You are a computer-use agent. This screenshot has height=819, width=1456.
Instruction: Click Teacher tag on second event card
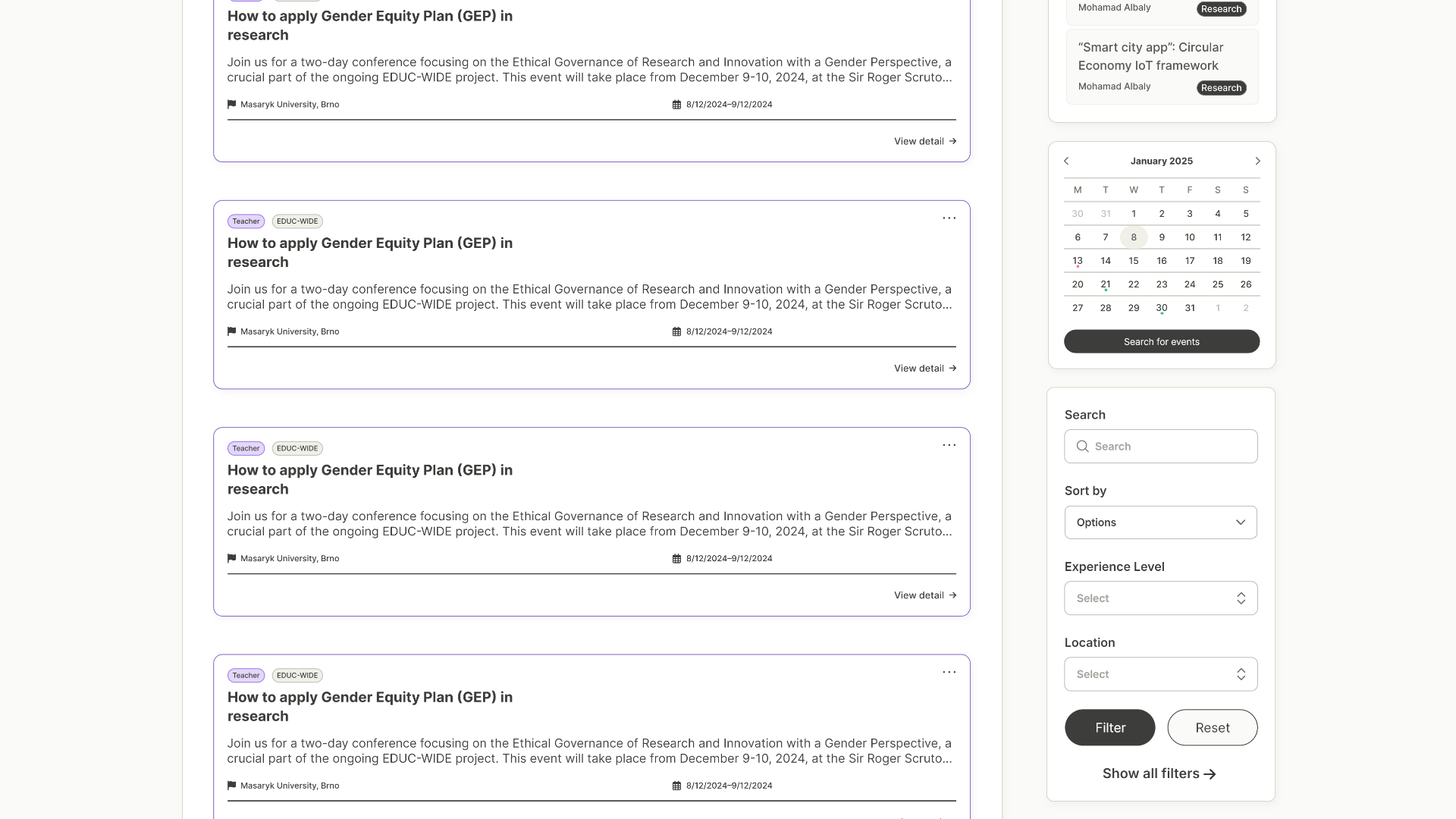pyautogui.click(x=246, y=221)
